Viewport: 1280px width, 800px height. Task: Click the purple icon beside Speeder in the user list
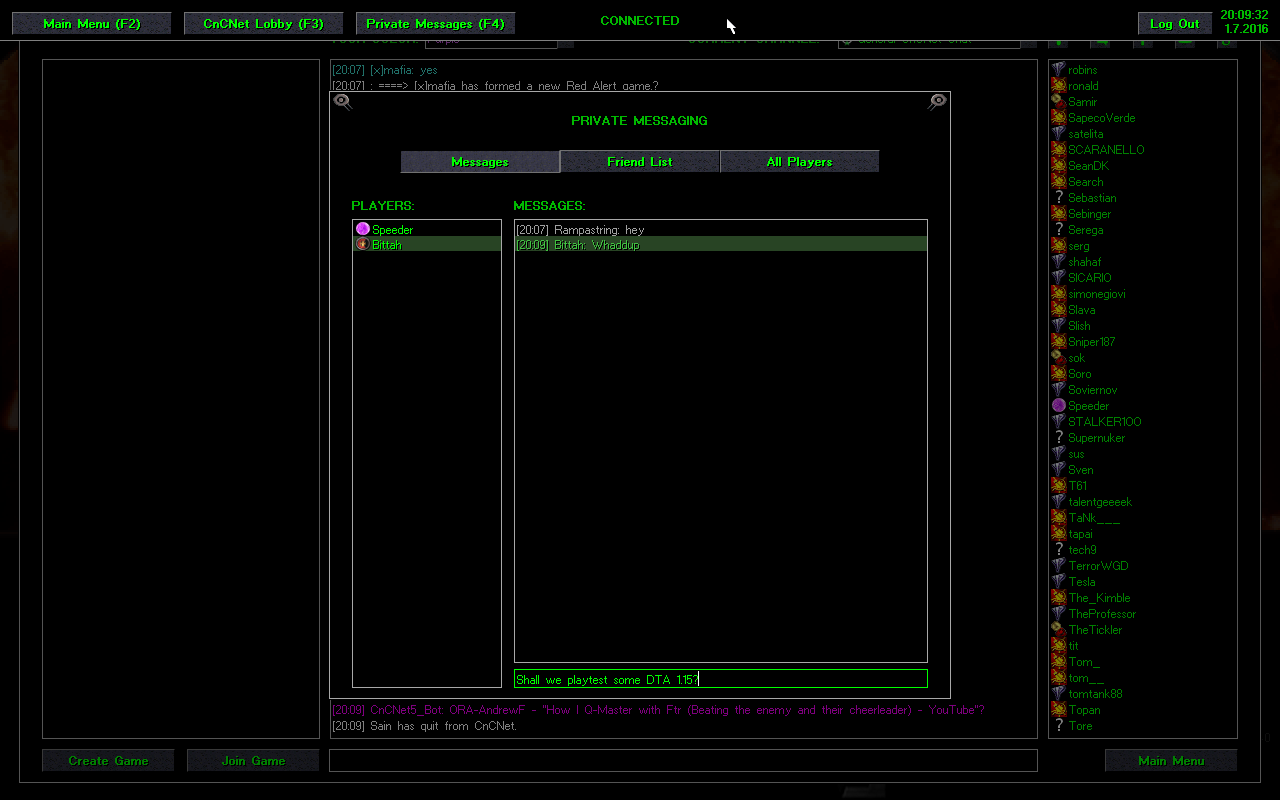(x=1058, y=406)
